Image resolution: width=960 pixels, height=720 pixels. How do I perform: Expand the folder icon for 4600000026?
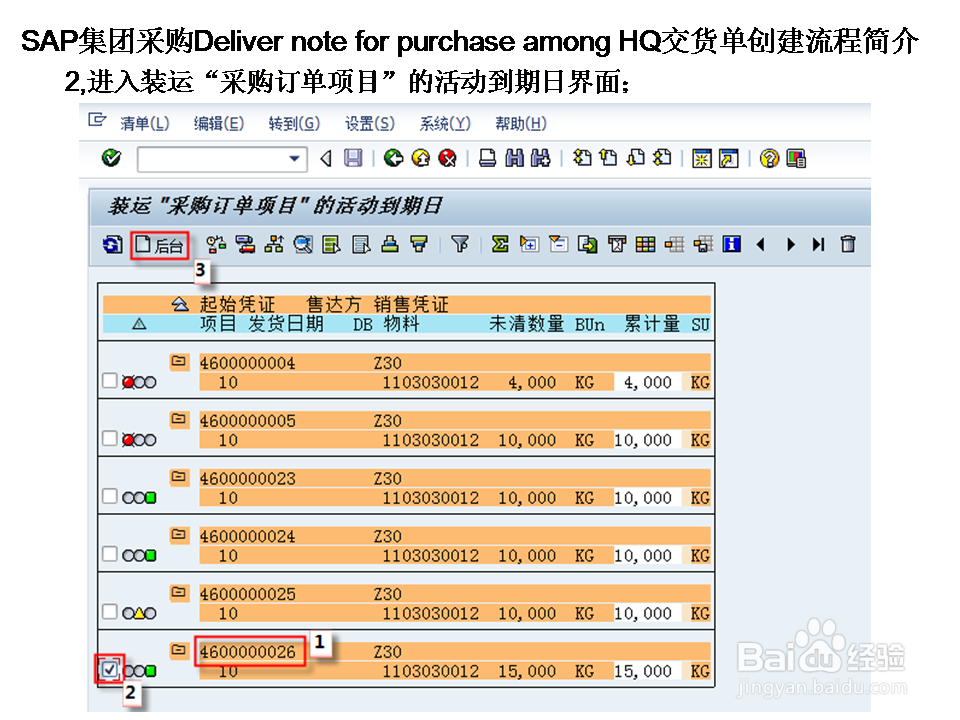click(x=179, y=650)
